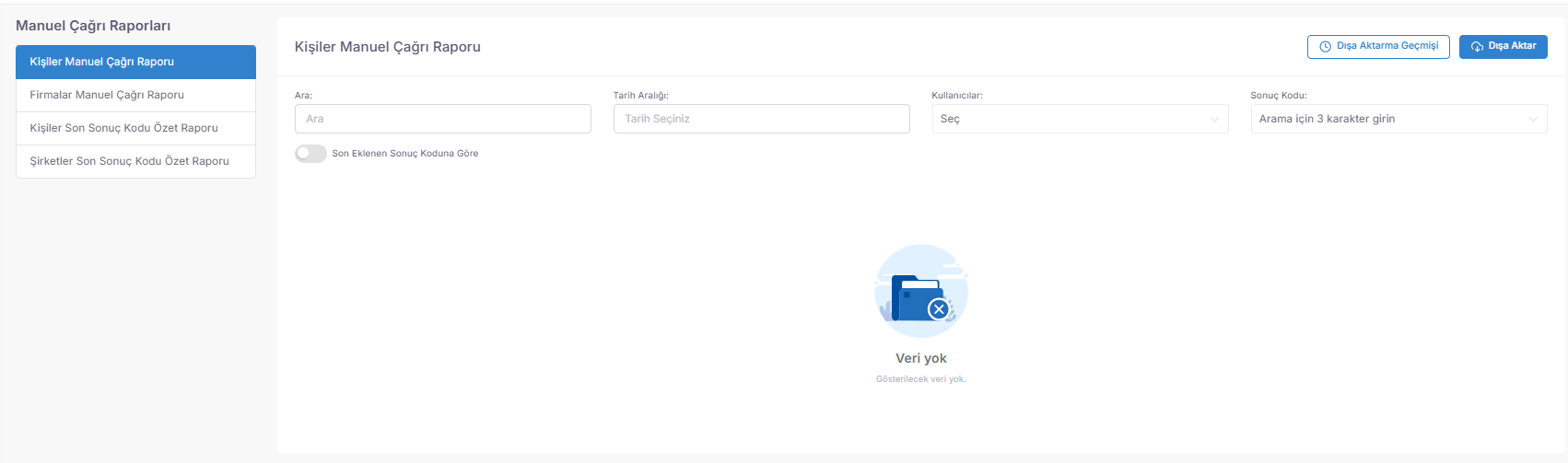Click the Manuel Çağrı Raporları sidebar heading

point(93,26)
